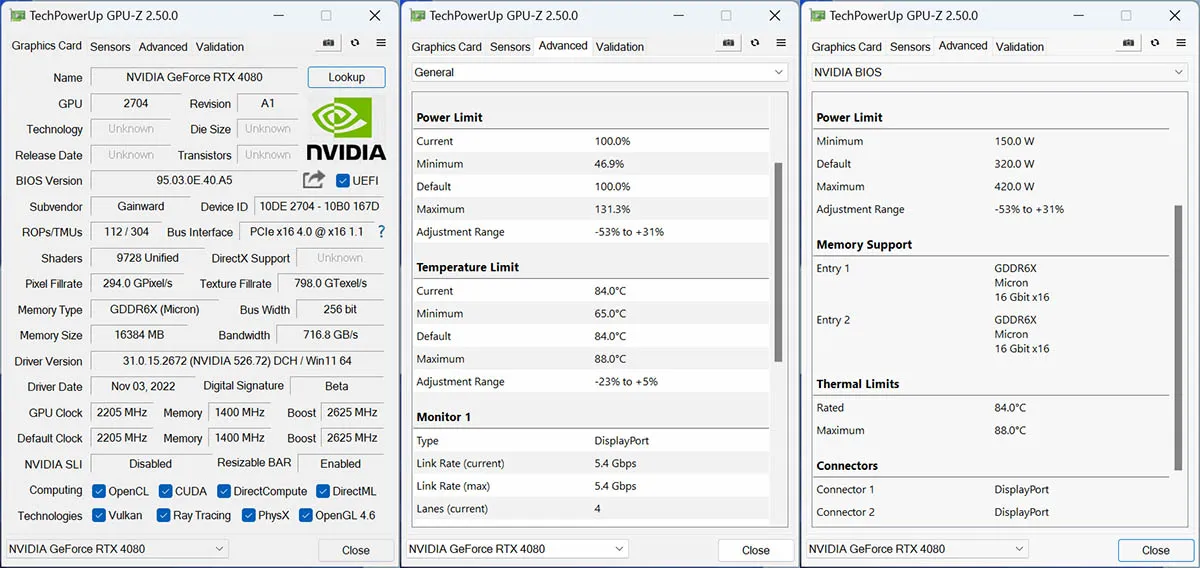This screenshot has width=1200, height=568.
Task: Toggle the OpenCL checkbox
Action: 99,491
